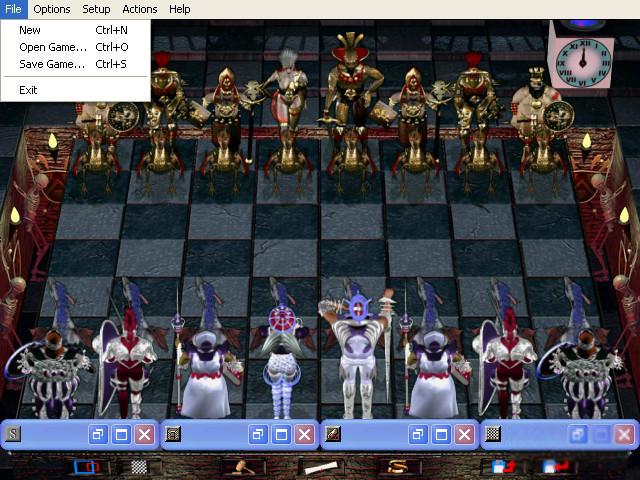Click the chessboard icon on fourth minimized window
The image size is (640, 480).
point(493,434)
